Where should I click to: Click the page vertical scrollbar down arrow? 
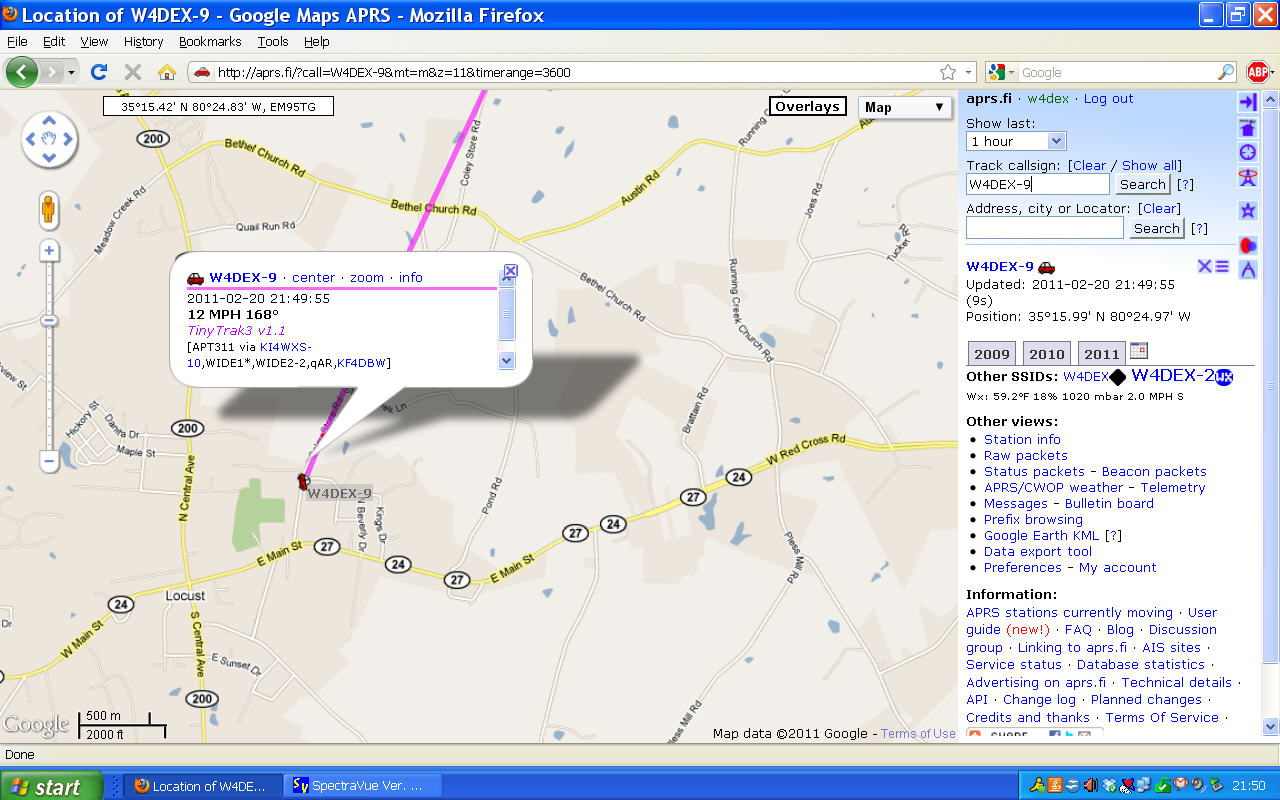point(1271,728)
